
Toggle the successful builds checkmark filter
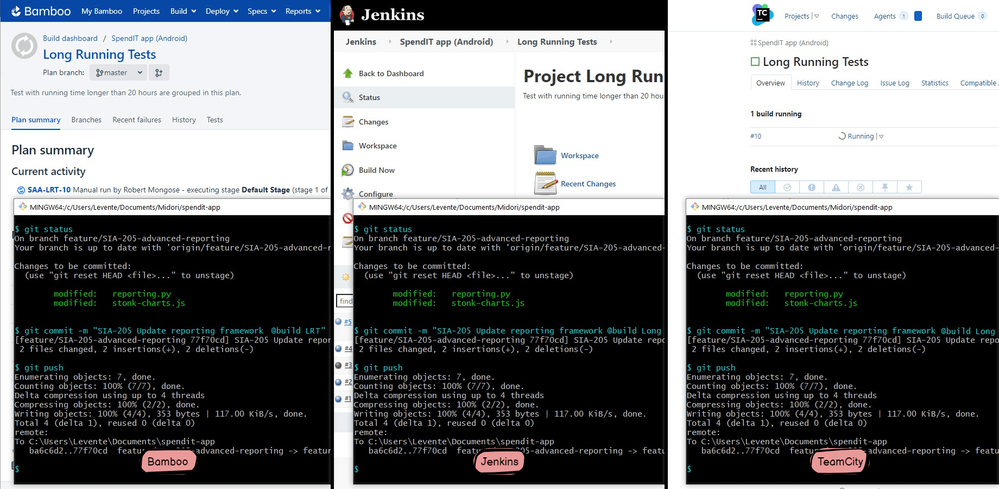point(787,187)
